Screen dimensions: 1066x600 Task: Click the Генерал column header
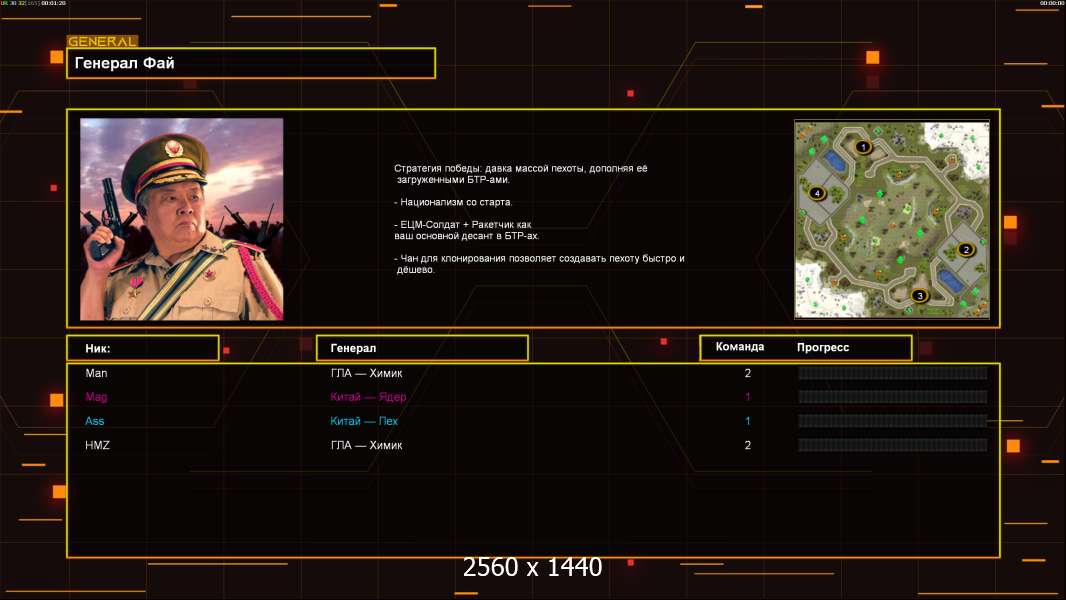(422, 348)
